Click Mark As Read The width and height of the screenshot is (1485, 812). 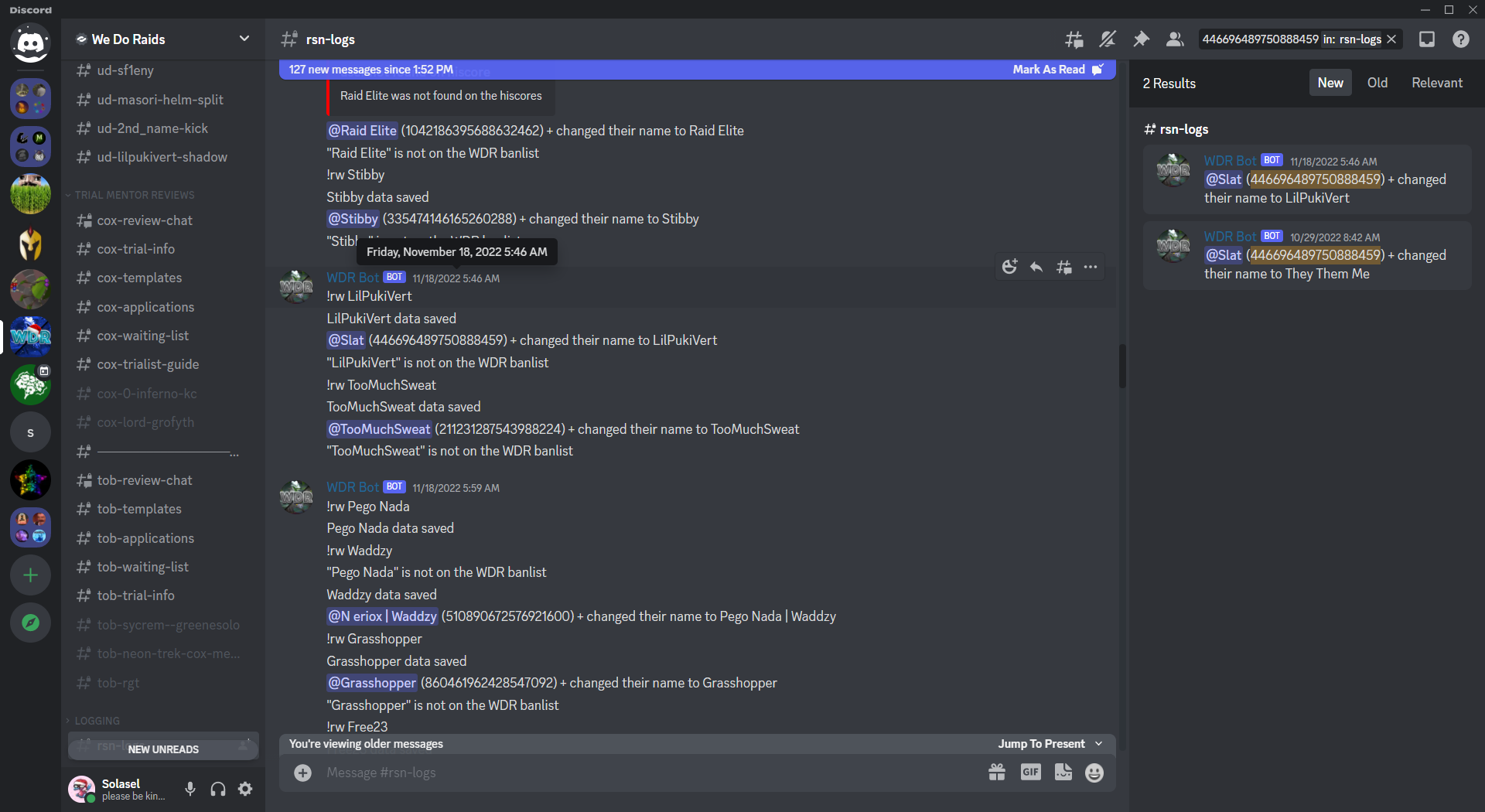(x=1057, y=70)
